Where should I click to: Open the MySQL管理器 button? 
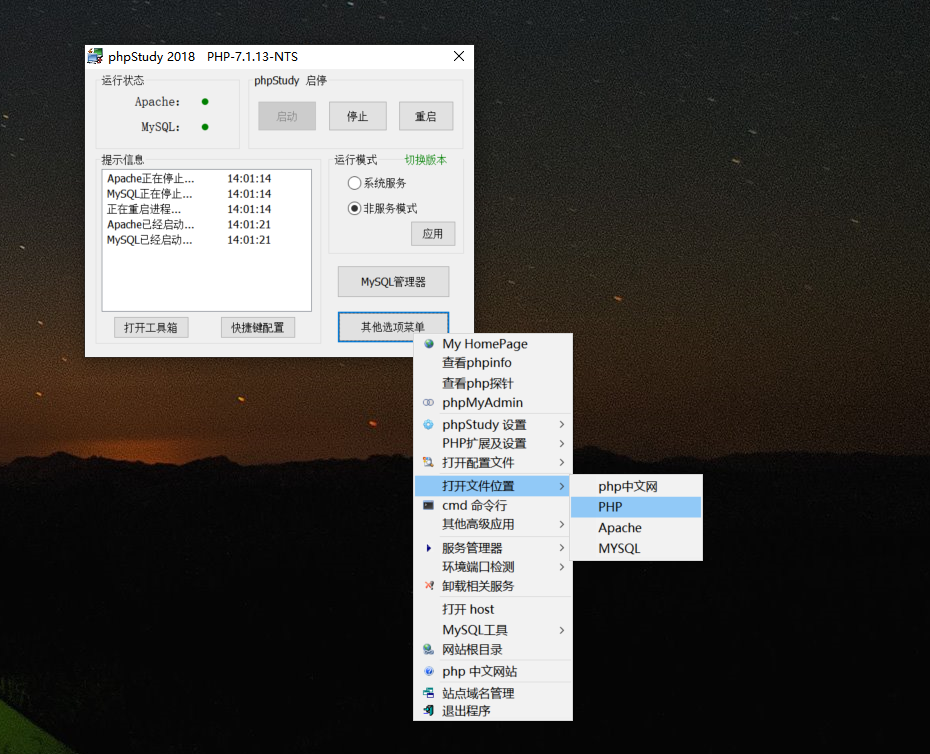[393, 282]
